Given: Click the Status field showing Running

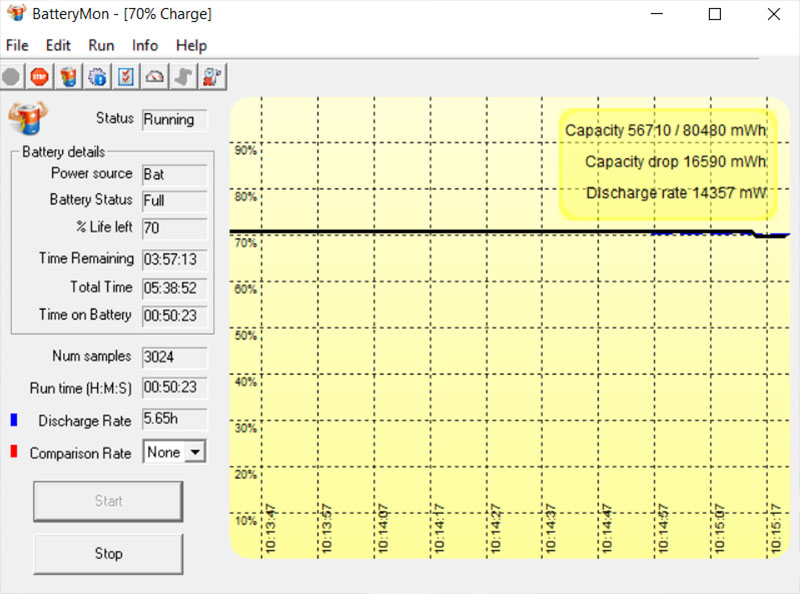Looking at the screenshot, I should coord(174,119).
